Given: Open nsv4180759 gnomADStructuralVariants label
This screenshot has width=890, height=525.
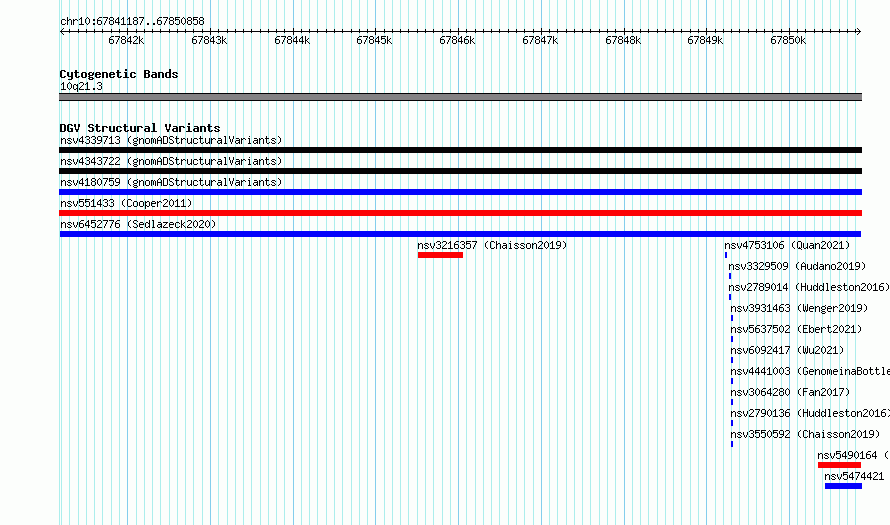Looking at the screenshot, I should 171,182.
